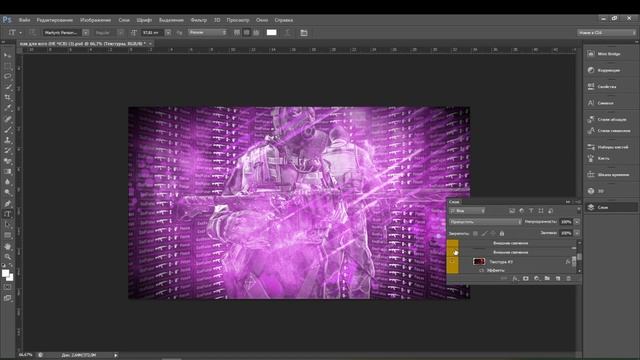This screenshot has width=640, height=360.
Task: Select the Magic Wand tool
Action: pos(7,87)
